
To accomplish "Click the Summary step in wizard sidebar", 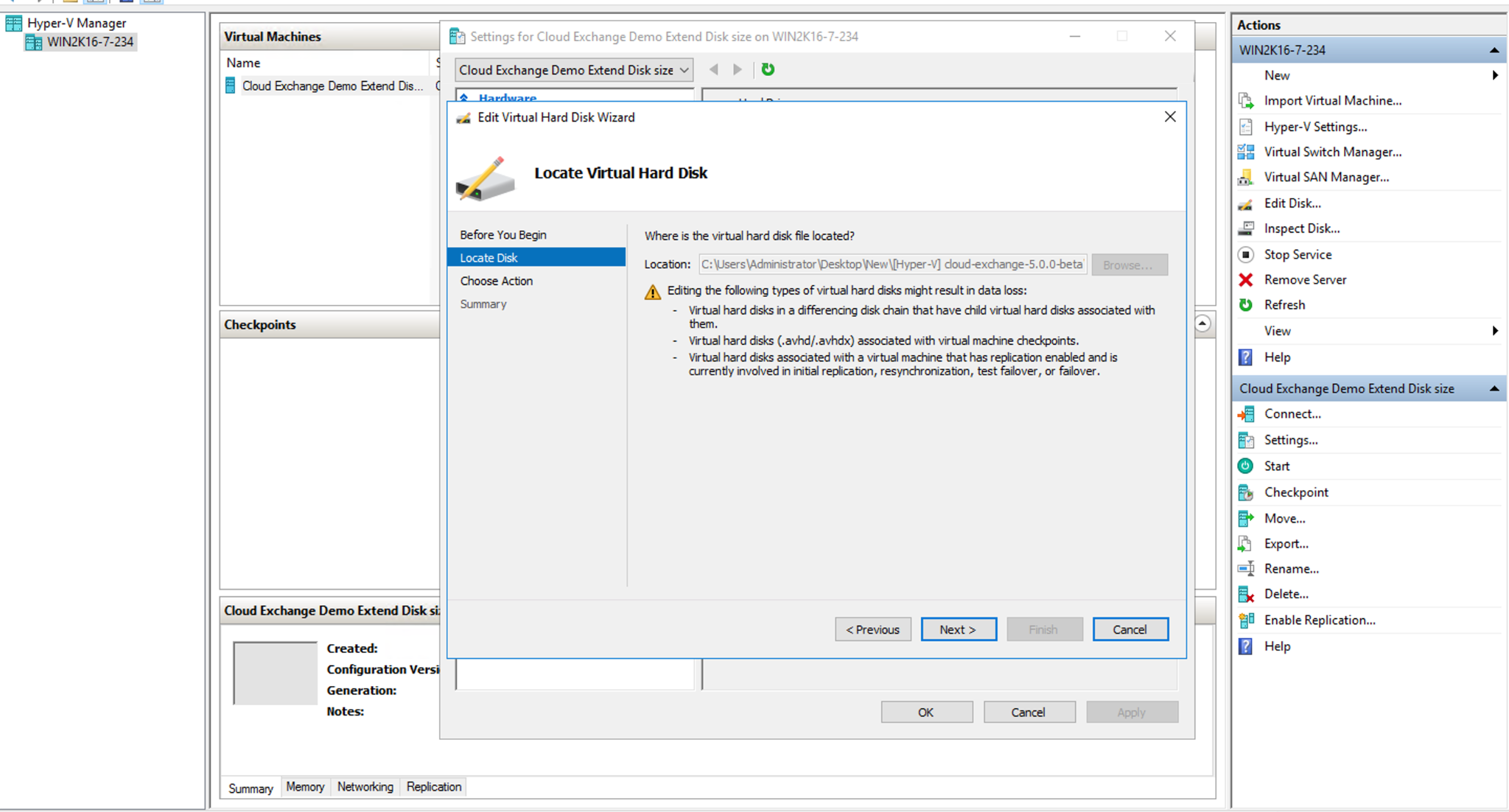I will pyautogui.click(x=483, y=304).
